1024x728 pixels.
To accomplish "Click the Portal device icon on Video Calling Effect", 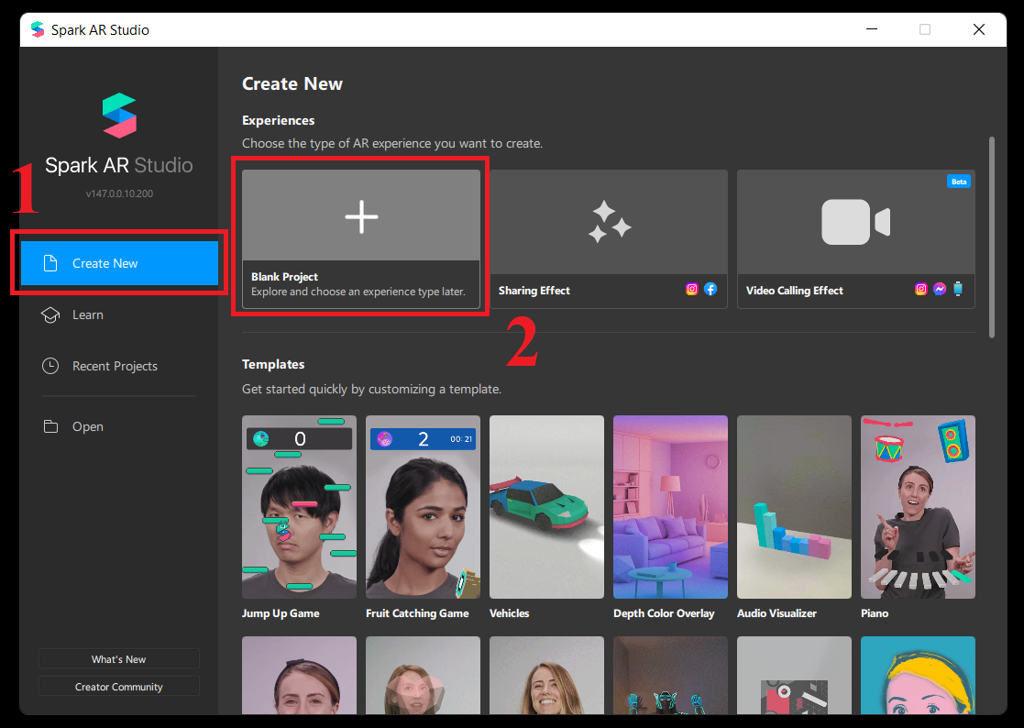I will click(958, 289).
